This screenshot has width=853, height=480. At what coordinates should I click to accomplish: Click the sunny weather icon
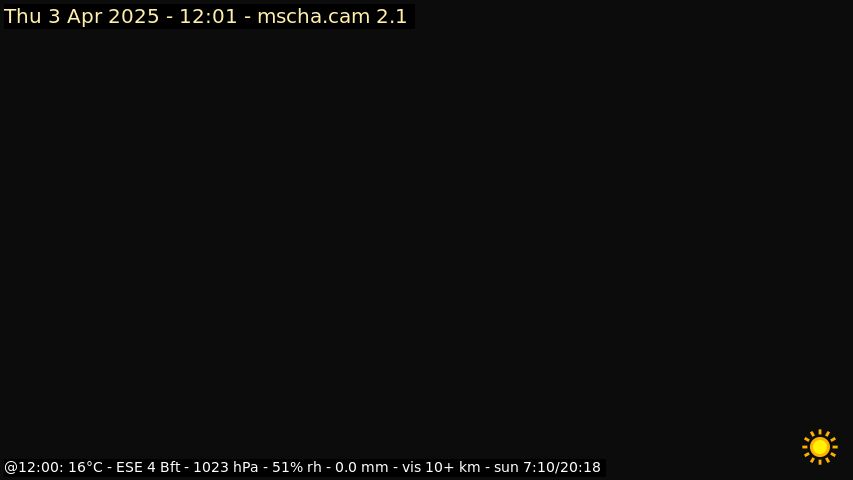tap(820, 447)
